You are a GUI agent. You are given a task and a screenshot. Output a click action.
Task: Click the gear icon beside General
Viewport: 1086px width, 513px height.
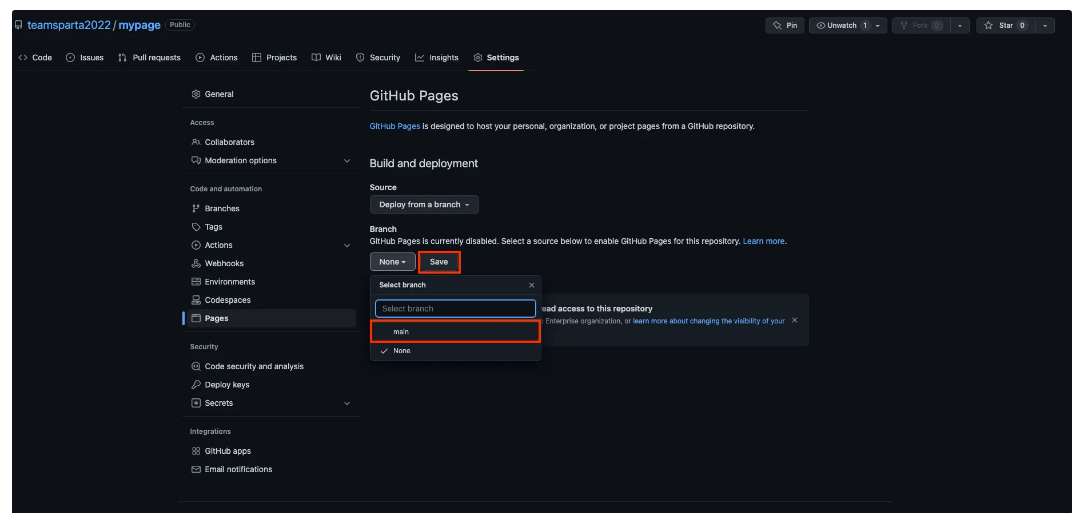pyautogui.click(x=196, y=94)
